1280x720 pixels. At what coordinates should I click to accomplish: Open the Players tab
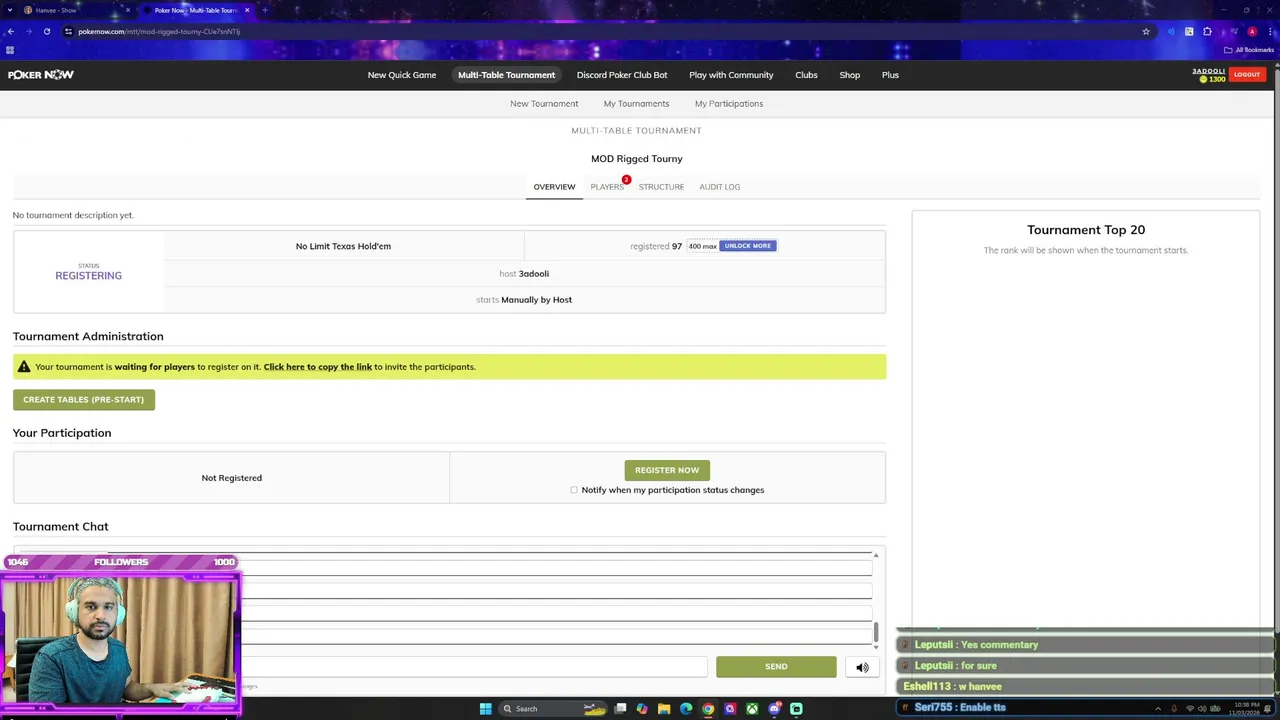click(607, 187)
